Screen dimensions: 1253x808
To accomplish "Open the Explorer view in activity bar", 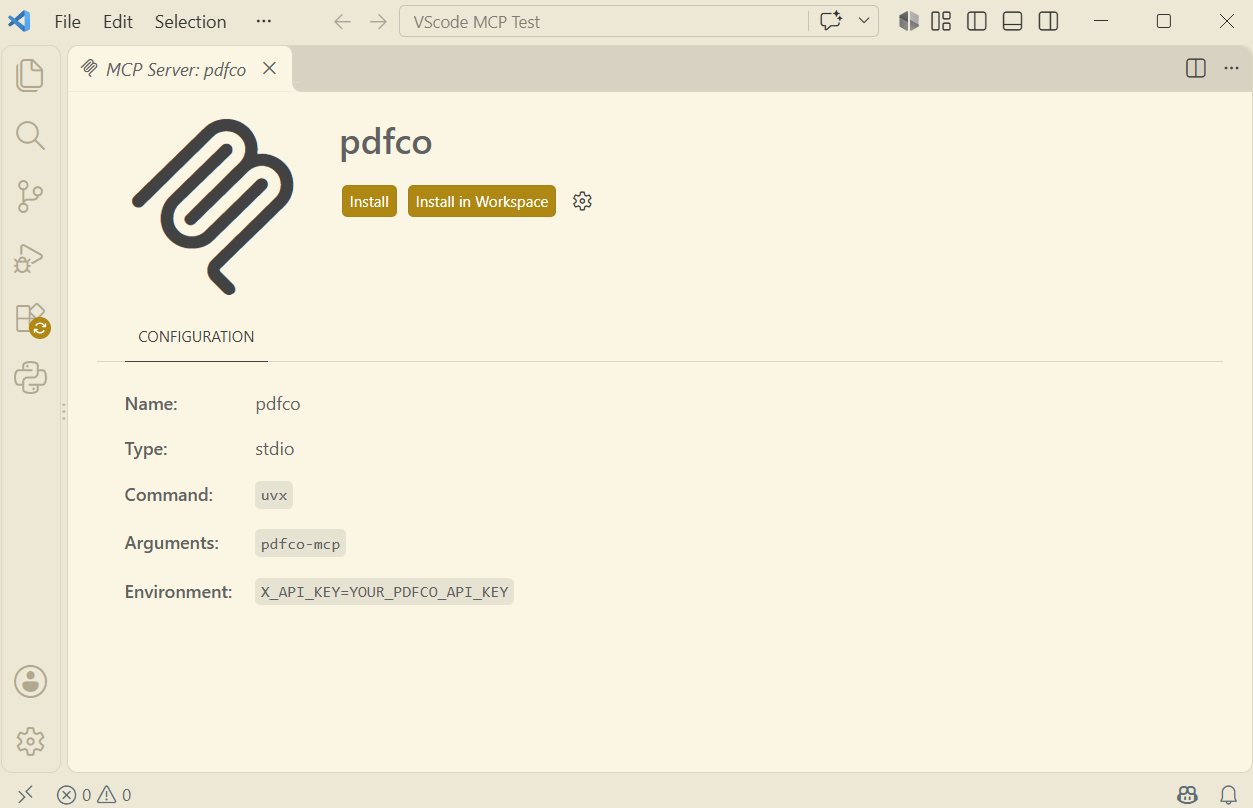I will pos(31,75).
